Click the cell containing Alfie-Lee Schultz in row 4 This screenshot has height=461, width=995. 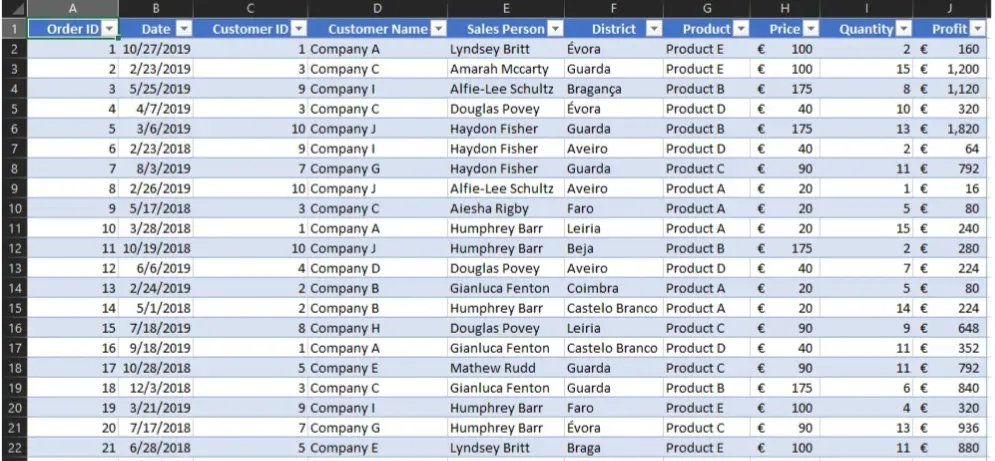506,89
